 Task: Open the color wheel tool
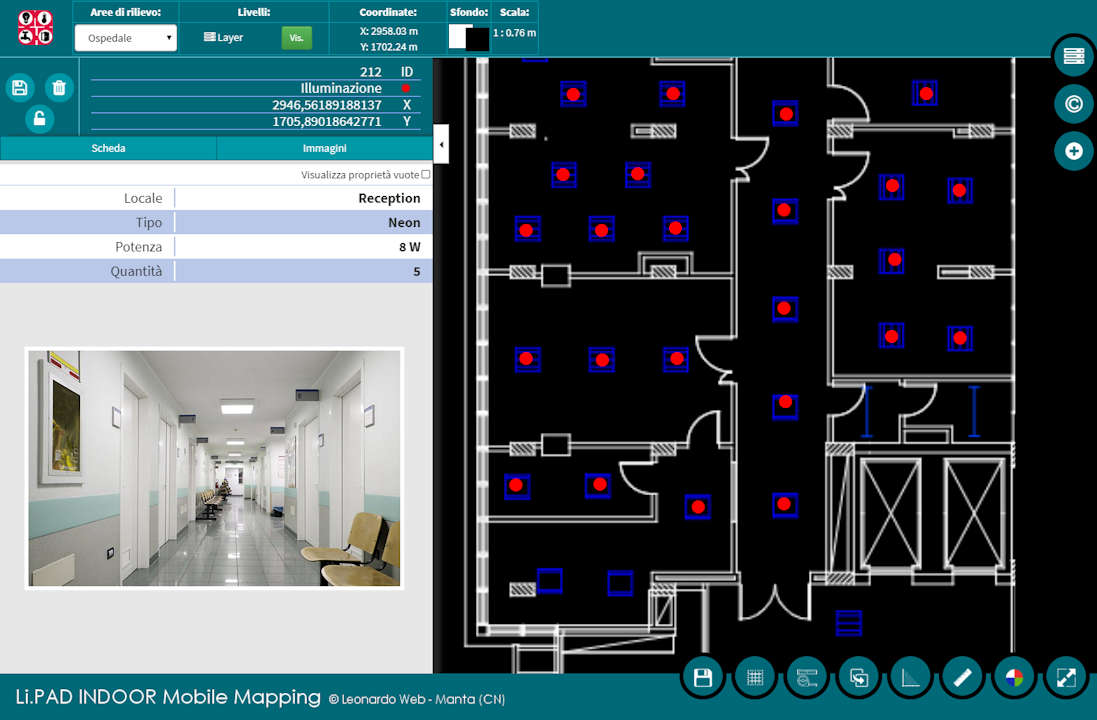[1014, 677]
